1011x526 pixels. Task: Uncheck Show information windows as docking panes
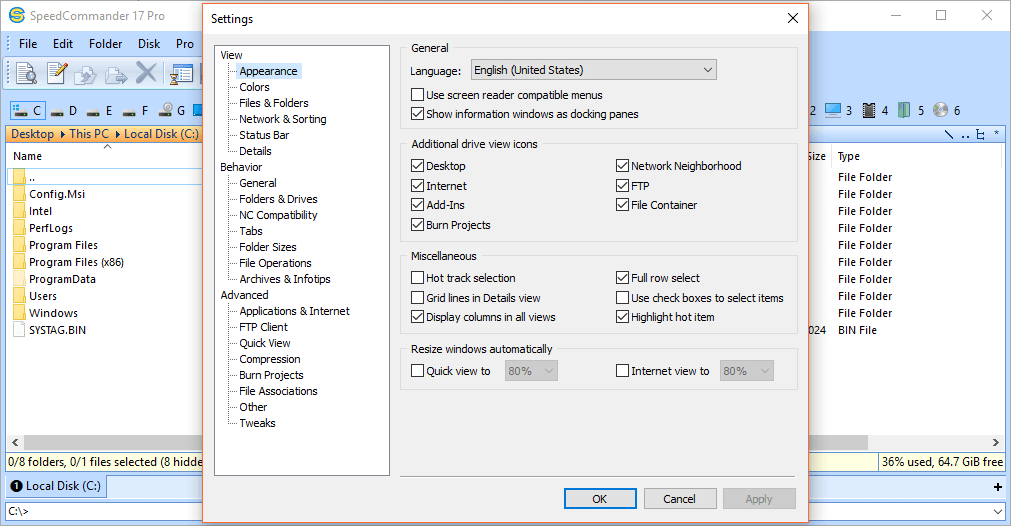click(x=417, y=113)
